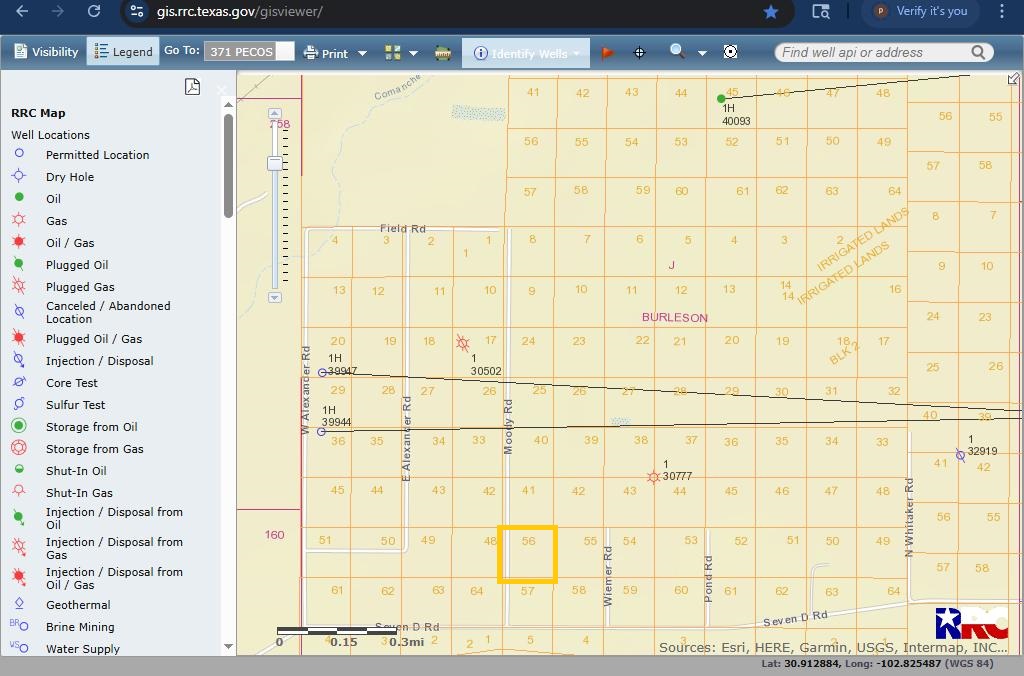The height and width of the screenshot is (676, 1024).
Task: Click the Core Test legend entry
Action: 72,383
